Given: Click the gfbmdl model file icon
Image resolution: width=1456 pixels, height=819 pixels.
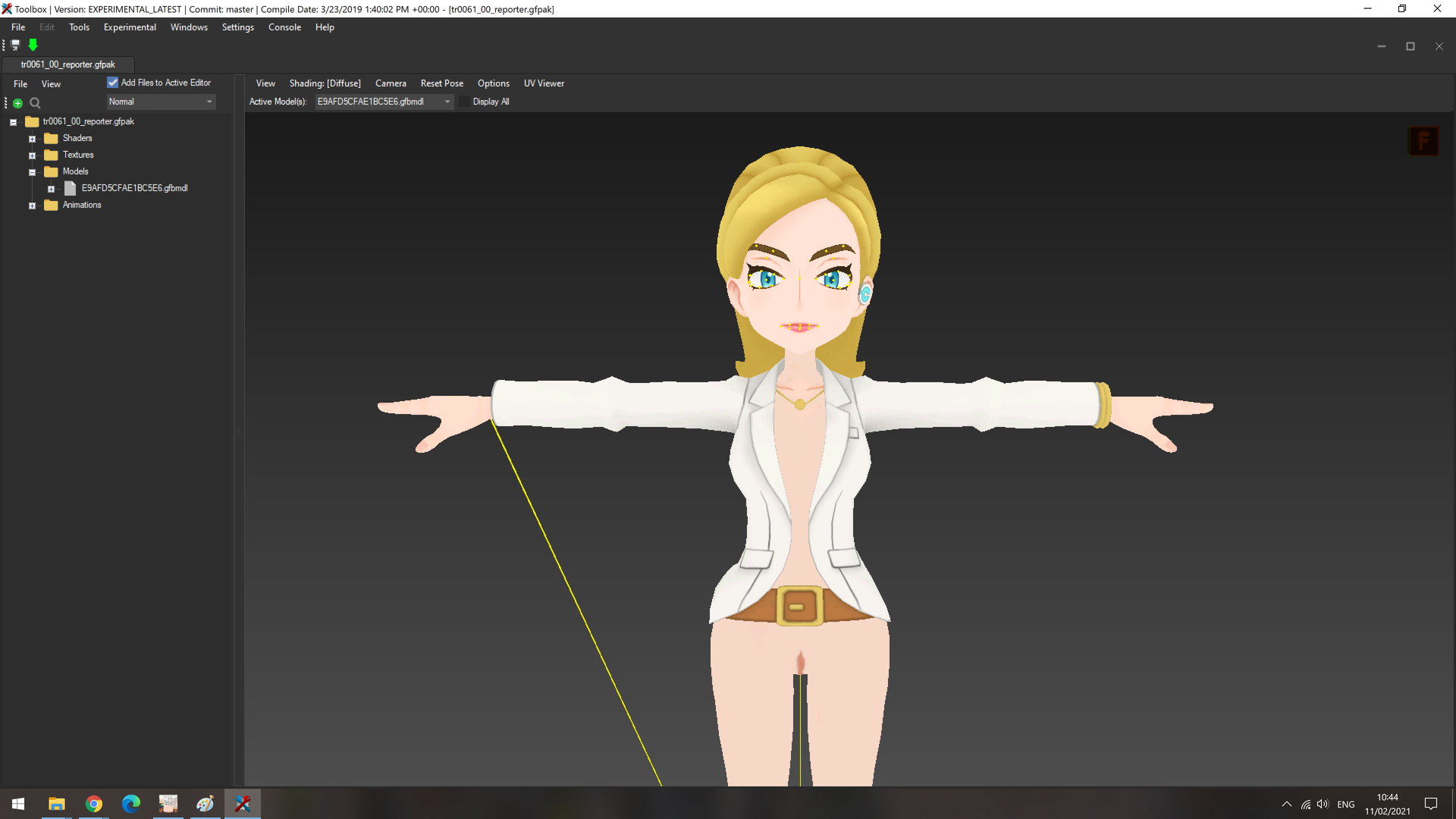Looking at the screenshot, I should point(70,188).
